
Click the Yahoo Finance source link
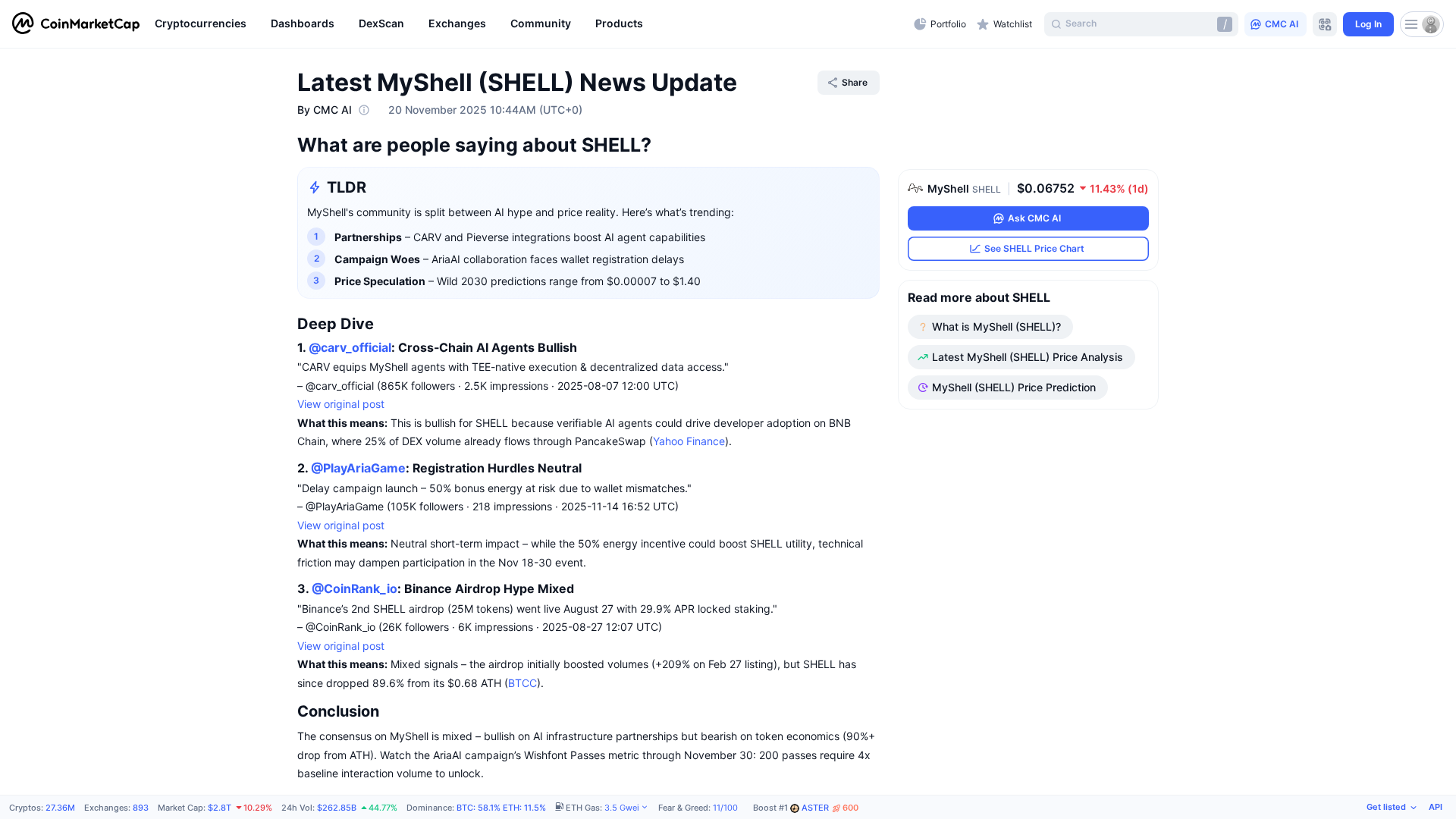pos(689,441)
